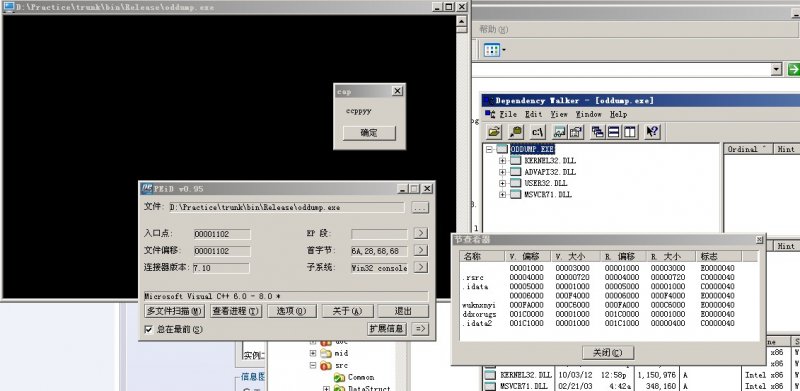Click the 退出 button in PEiD
800x391 pixels.
[x=403, y=311]
